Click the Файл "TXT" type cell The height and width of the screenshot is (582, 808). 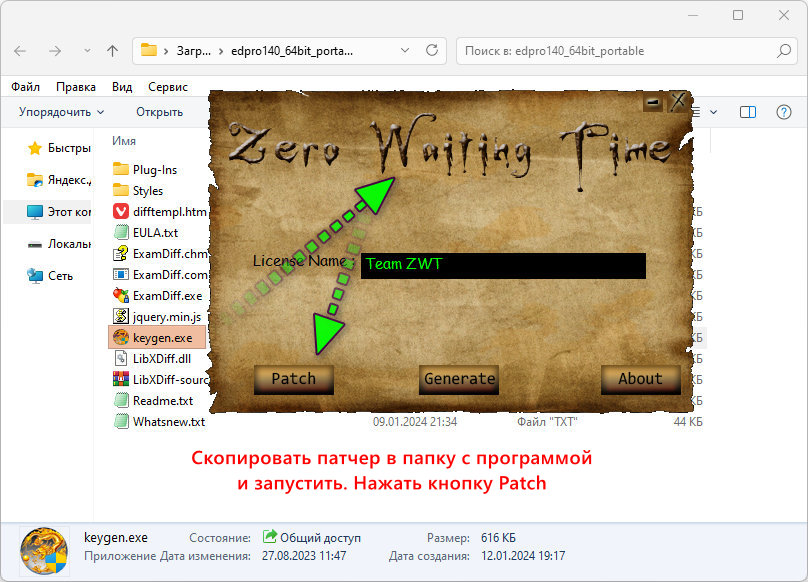547,422
